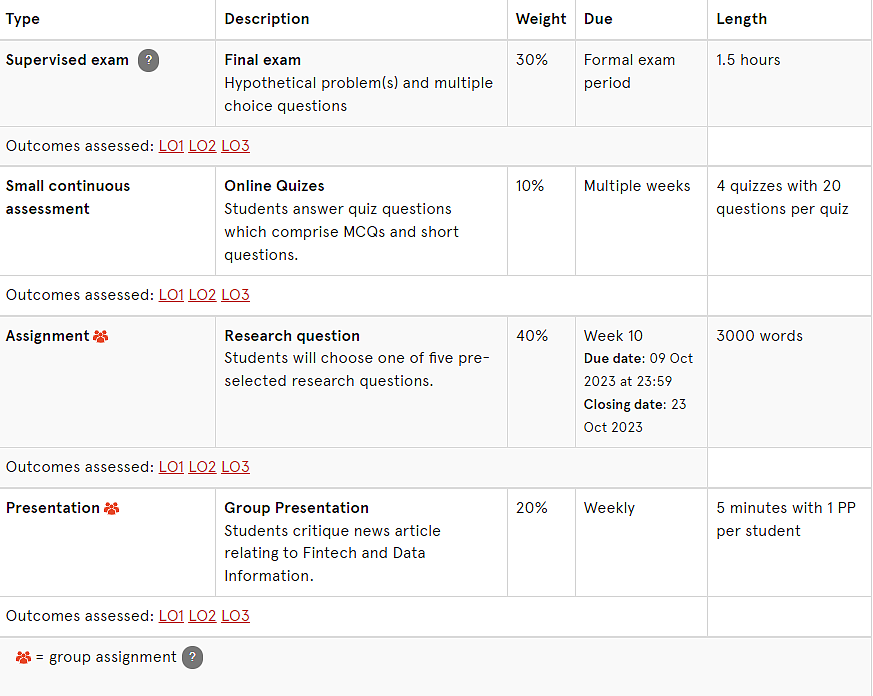Select LO3 link under Research question outcomes

pyautogui.click(x=235, y=467)
